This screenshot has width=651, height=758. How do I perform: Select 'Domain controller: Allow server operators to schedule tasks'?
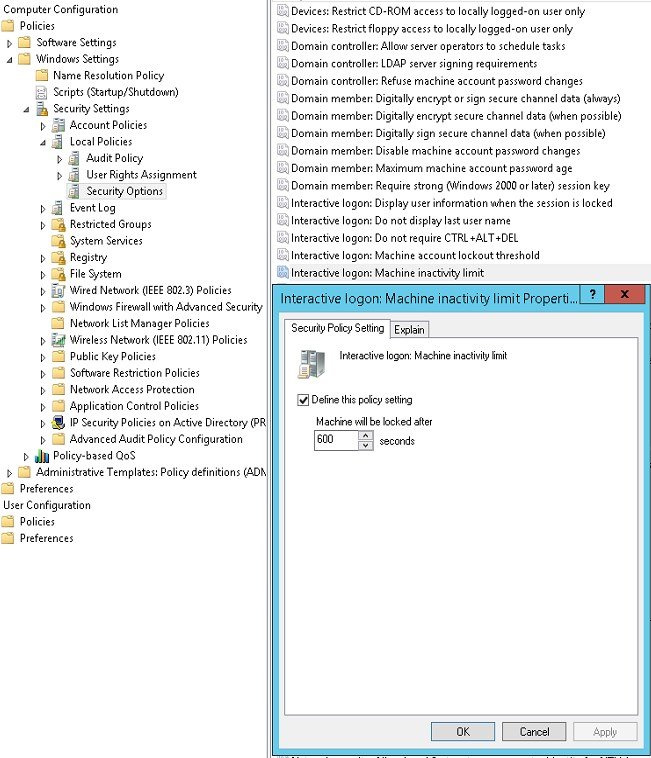(x=428, y=46)
